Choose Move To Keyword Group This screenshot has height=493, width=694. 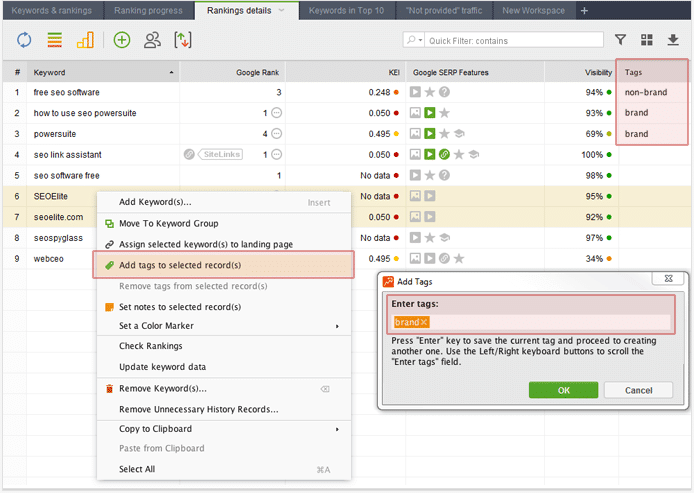coord(224,223)
